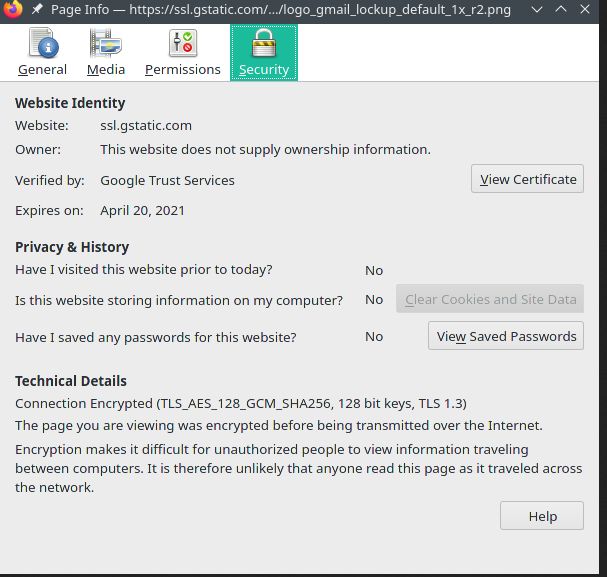
Task: Click the expiry date April 20, 2021
Action: [142, 211]
